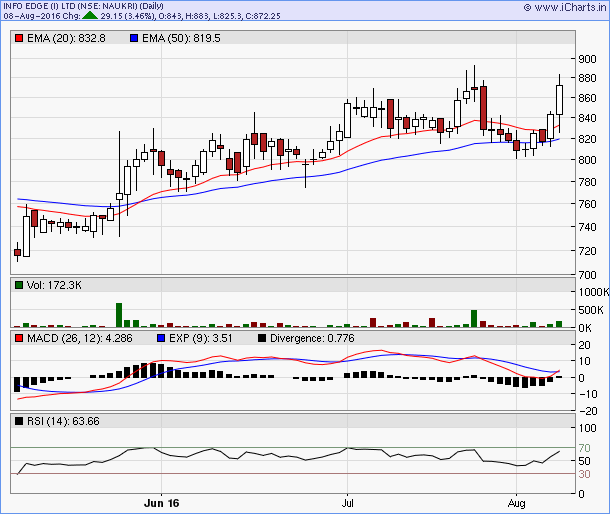Click the 880 price axis label
The width and height of the screenshot is (610, 514).
click(x=587, y=78)
